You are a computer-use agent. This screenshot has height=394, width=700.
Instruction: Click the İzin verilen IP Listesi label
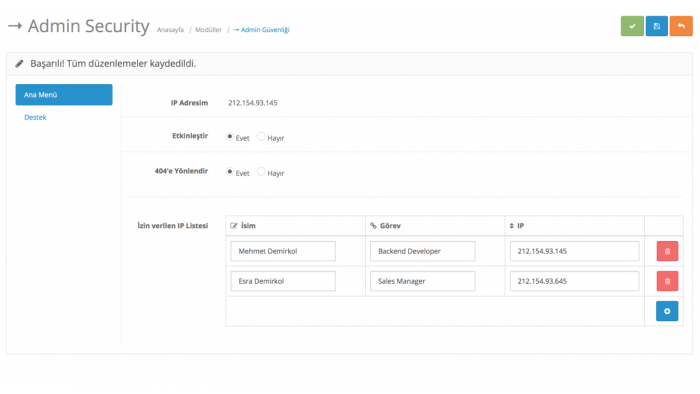[x=173, y=226]
